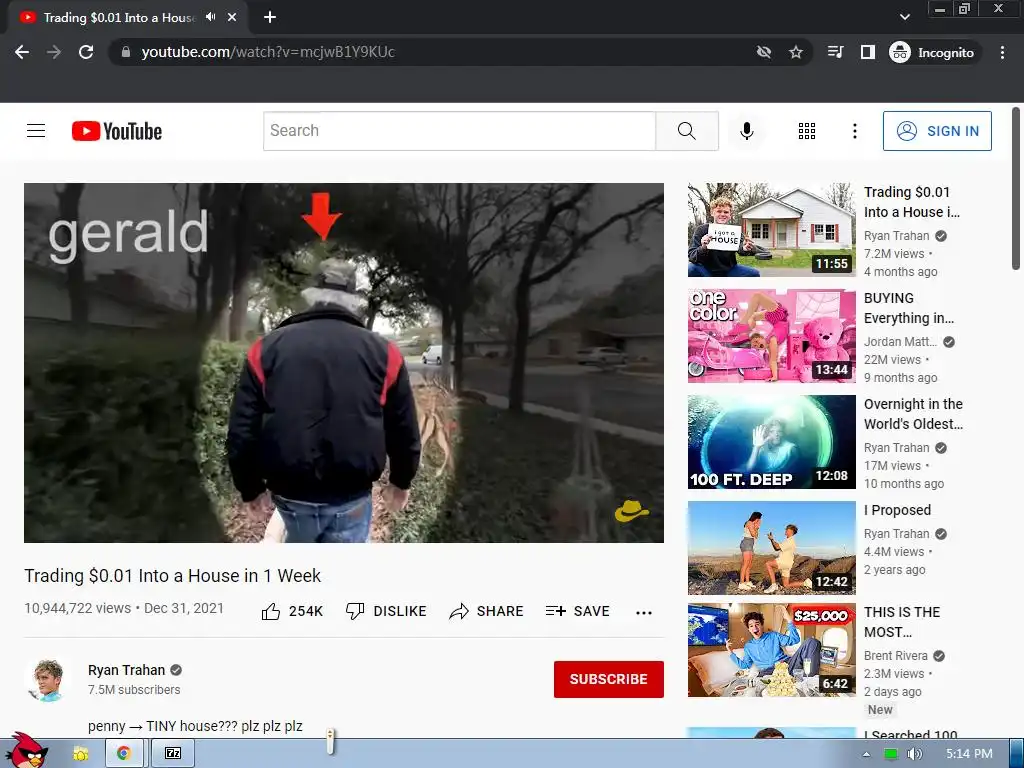
Task: Expand the tab search chevron
Action: click(904, 18)
